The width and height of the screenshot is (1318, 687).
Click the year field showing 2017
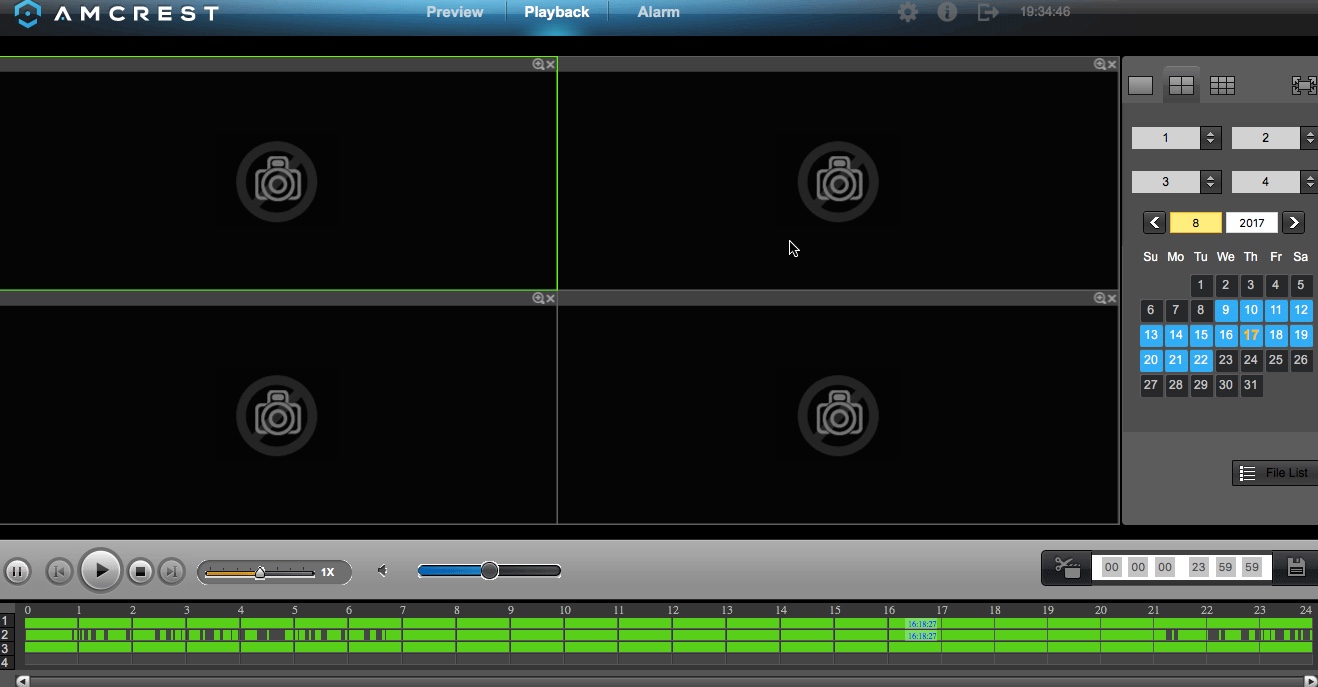1252,223
